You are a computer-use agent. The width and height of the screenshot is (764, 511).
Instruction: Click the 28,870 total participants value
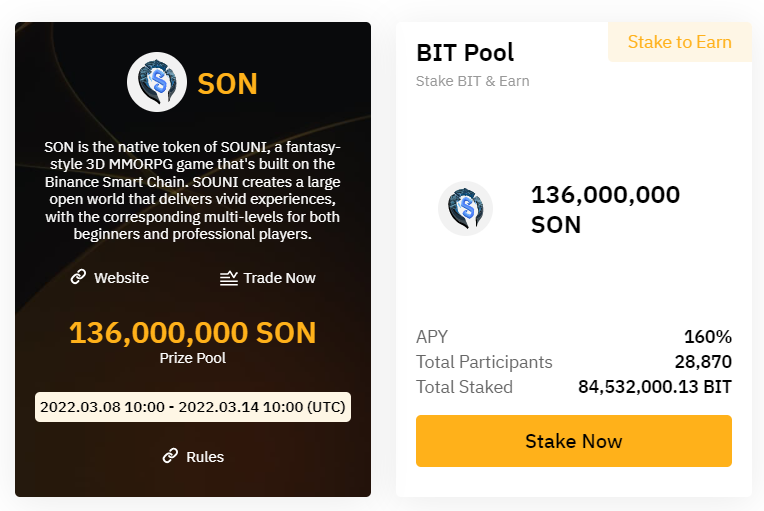(702, 362)
